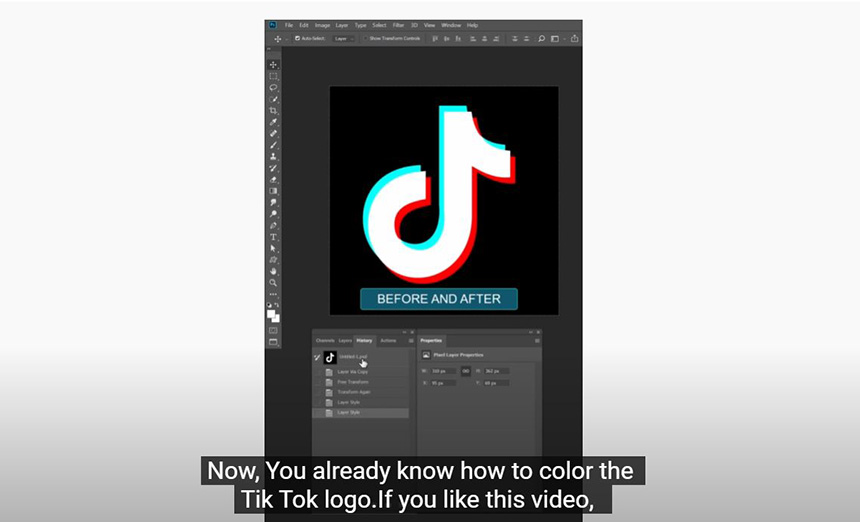Click the background color swatch
860x522 pixels.
pos(276,319)
